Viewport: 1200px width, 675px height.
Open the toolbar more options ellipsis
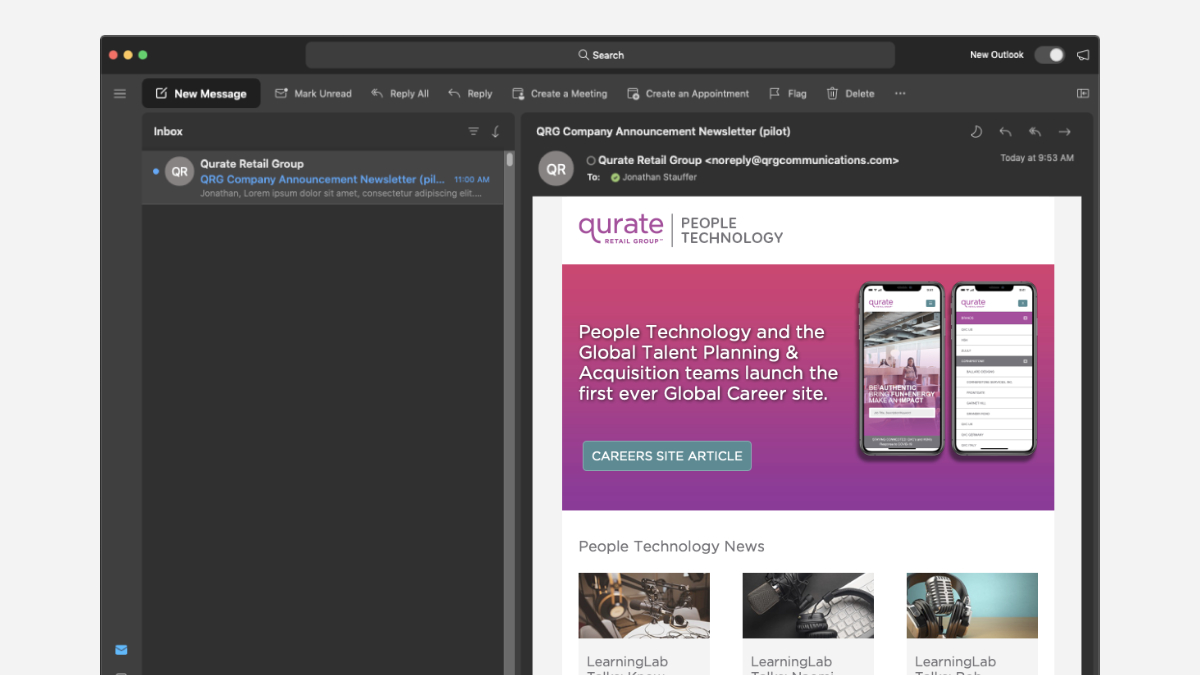(x=900, y=94)
